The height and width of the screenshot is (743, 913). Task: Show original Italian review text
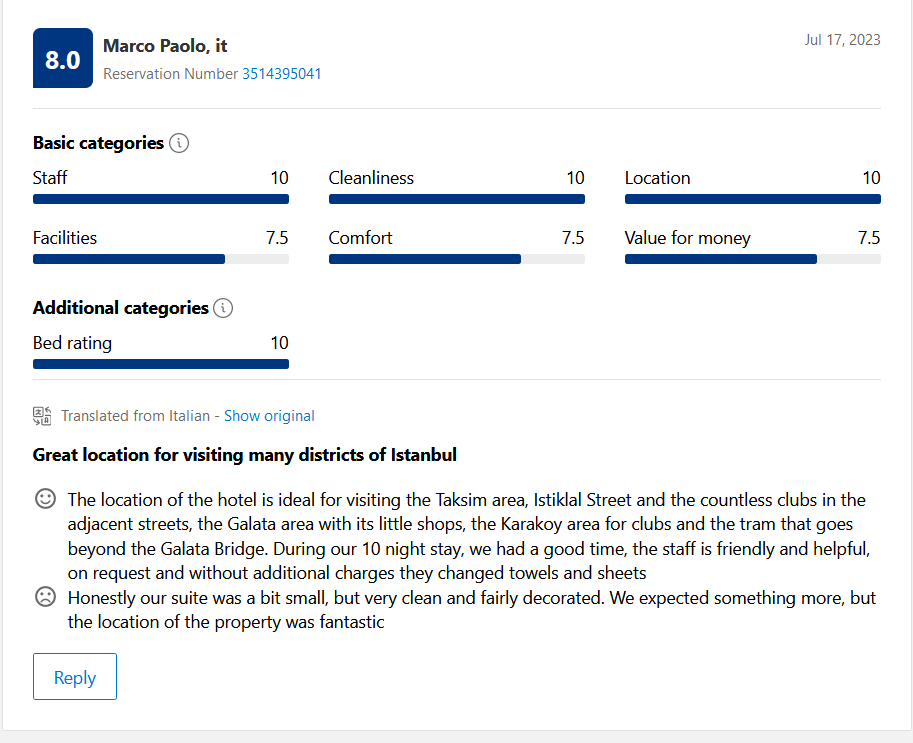269,416
